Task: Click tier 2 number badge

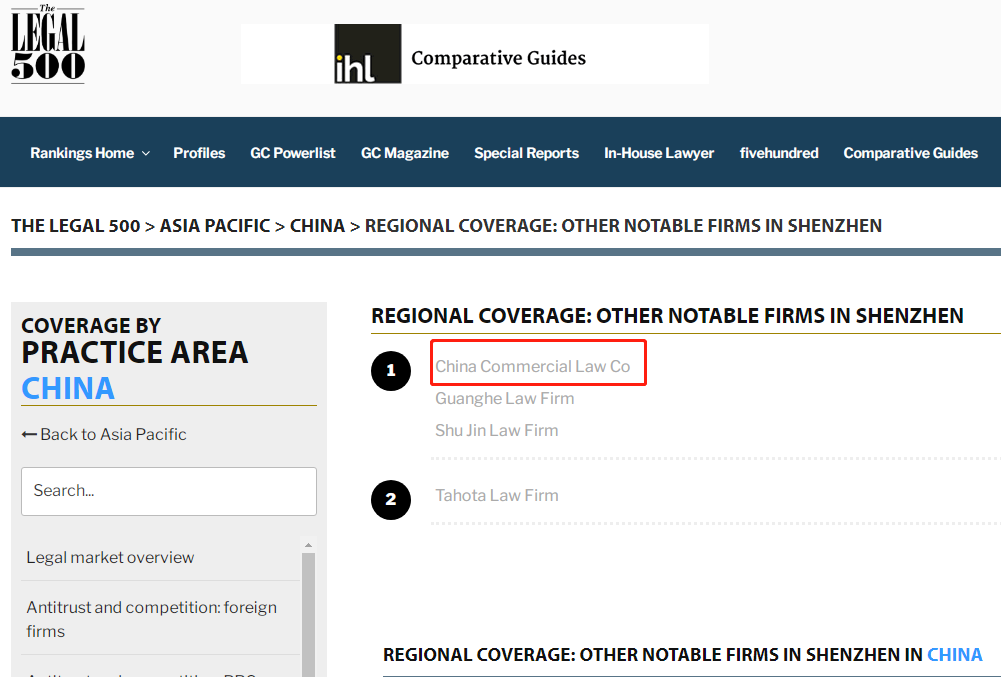Action: tap(391, 499)
